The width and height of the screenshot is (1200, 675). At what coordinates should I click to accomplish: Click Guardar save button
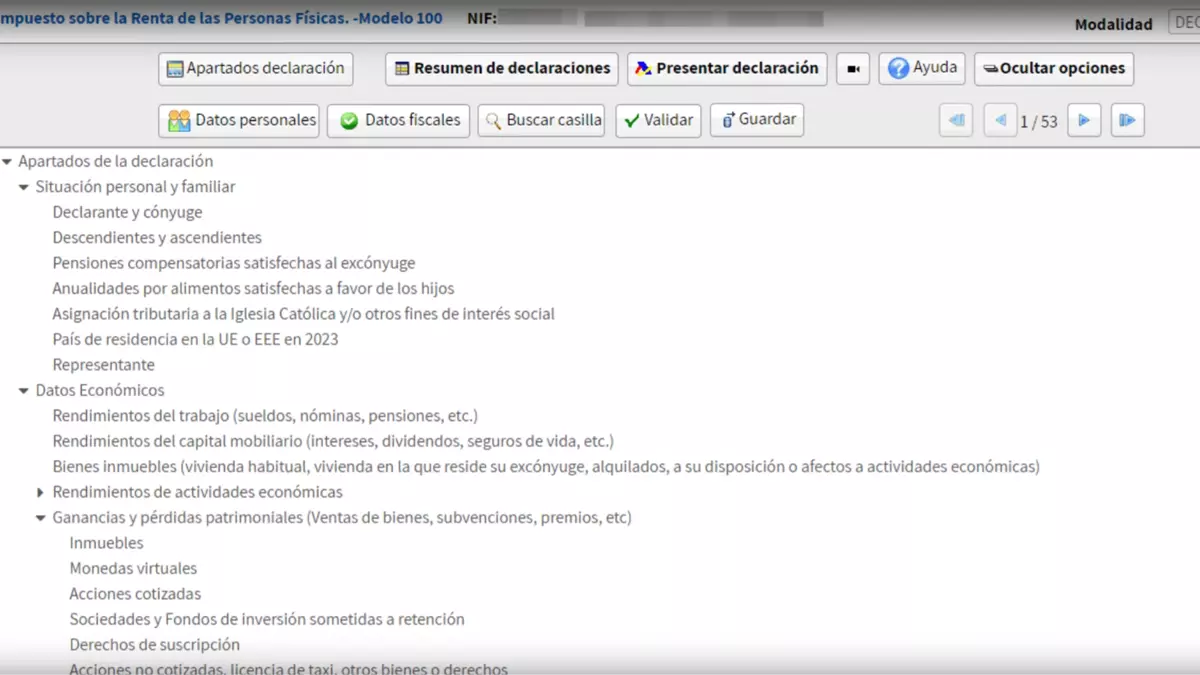click(757, 120)
